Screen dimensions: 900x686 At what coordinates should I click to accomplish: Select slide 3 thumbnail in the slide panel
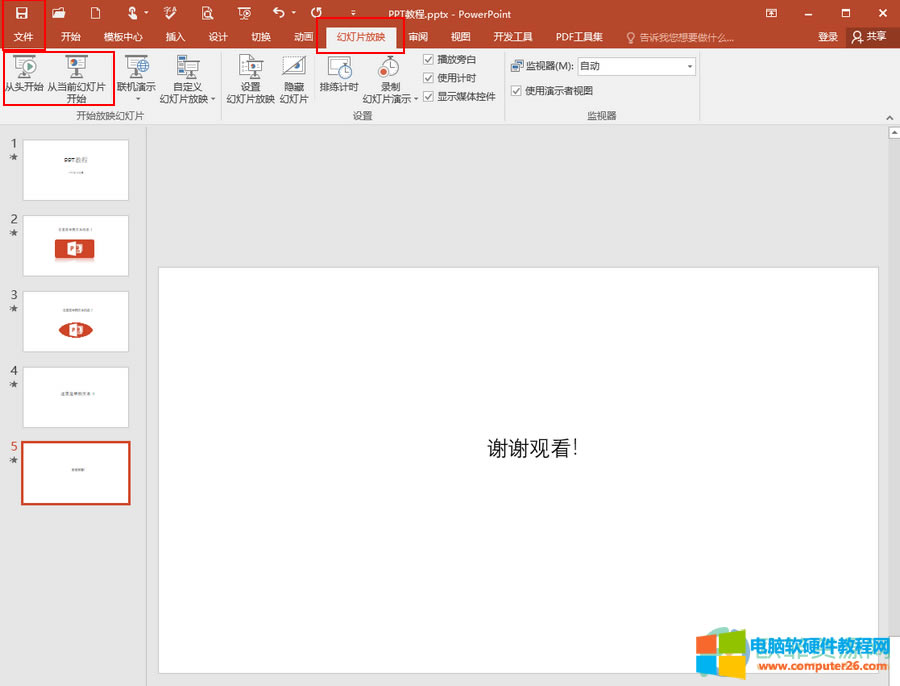pyautogui.click(x=76, y=321)
